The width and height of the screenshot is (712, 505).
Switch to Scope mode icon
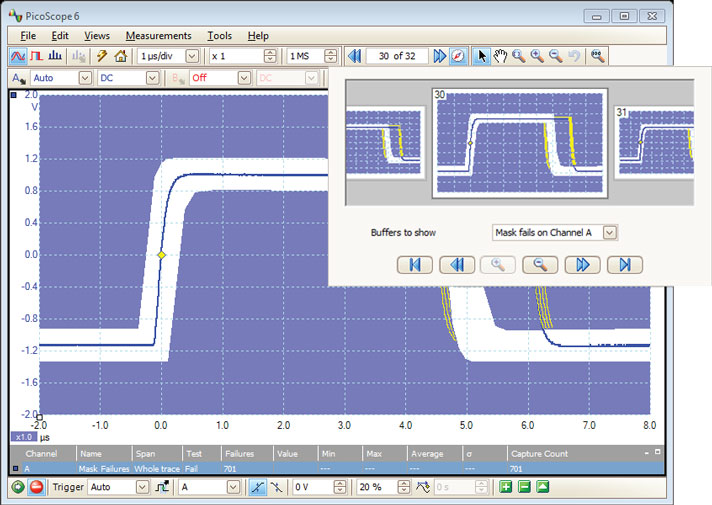(17, 56)
